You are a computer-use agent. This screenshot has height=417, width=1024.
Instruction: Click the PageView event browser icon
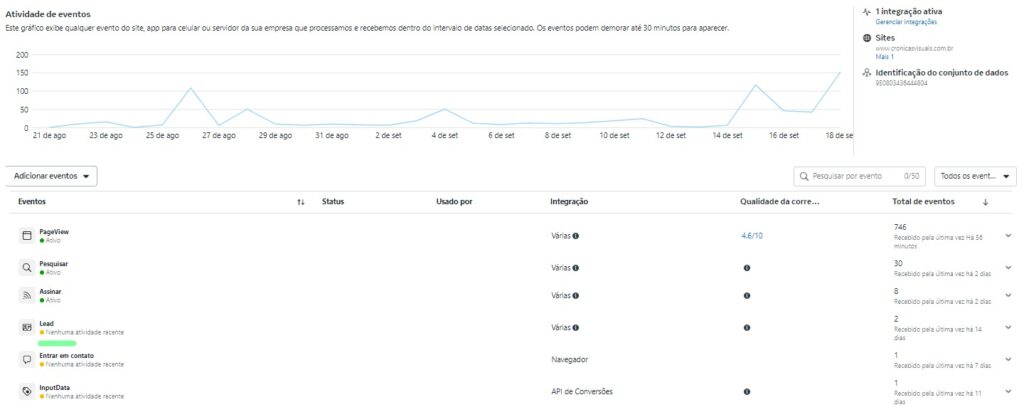[x=27, y=236]
